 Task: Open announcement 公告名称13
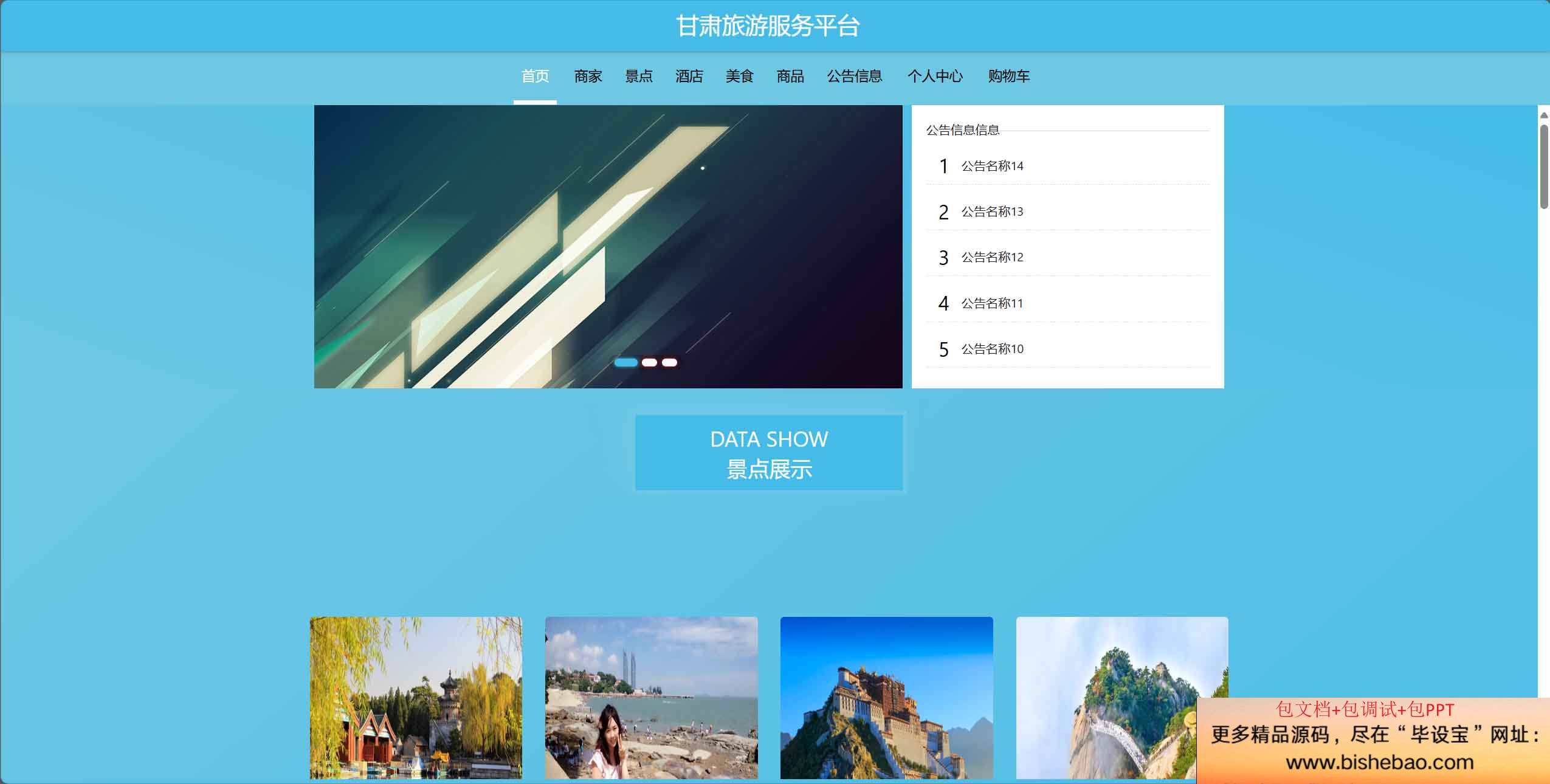coord(992,211)
